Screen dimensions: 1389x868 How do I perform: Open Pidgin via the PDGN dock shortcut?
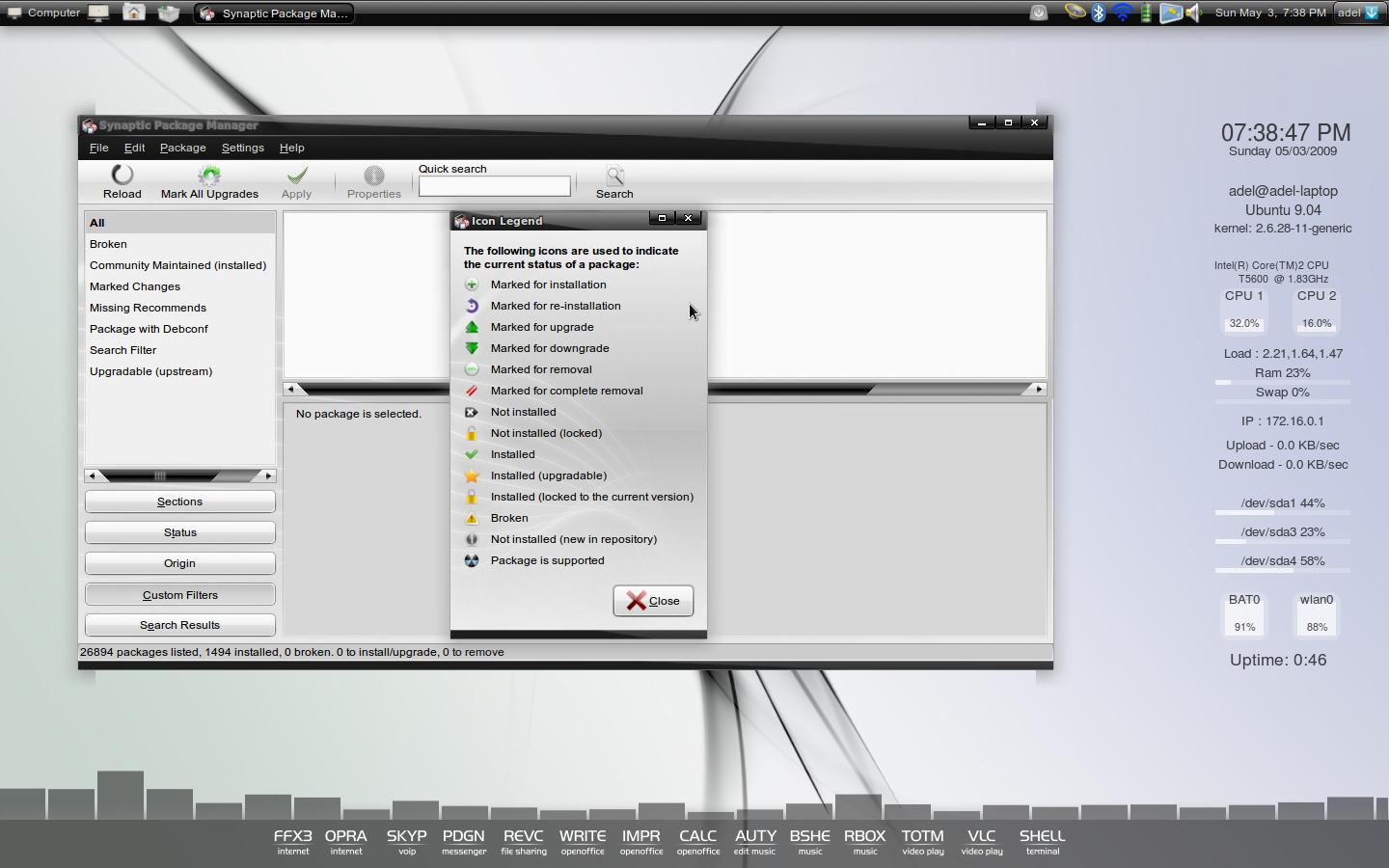tap(464, 841)
